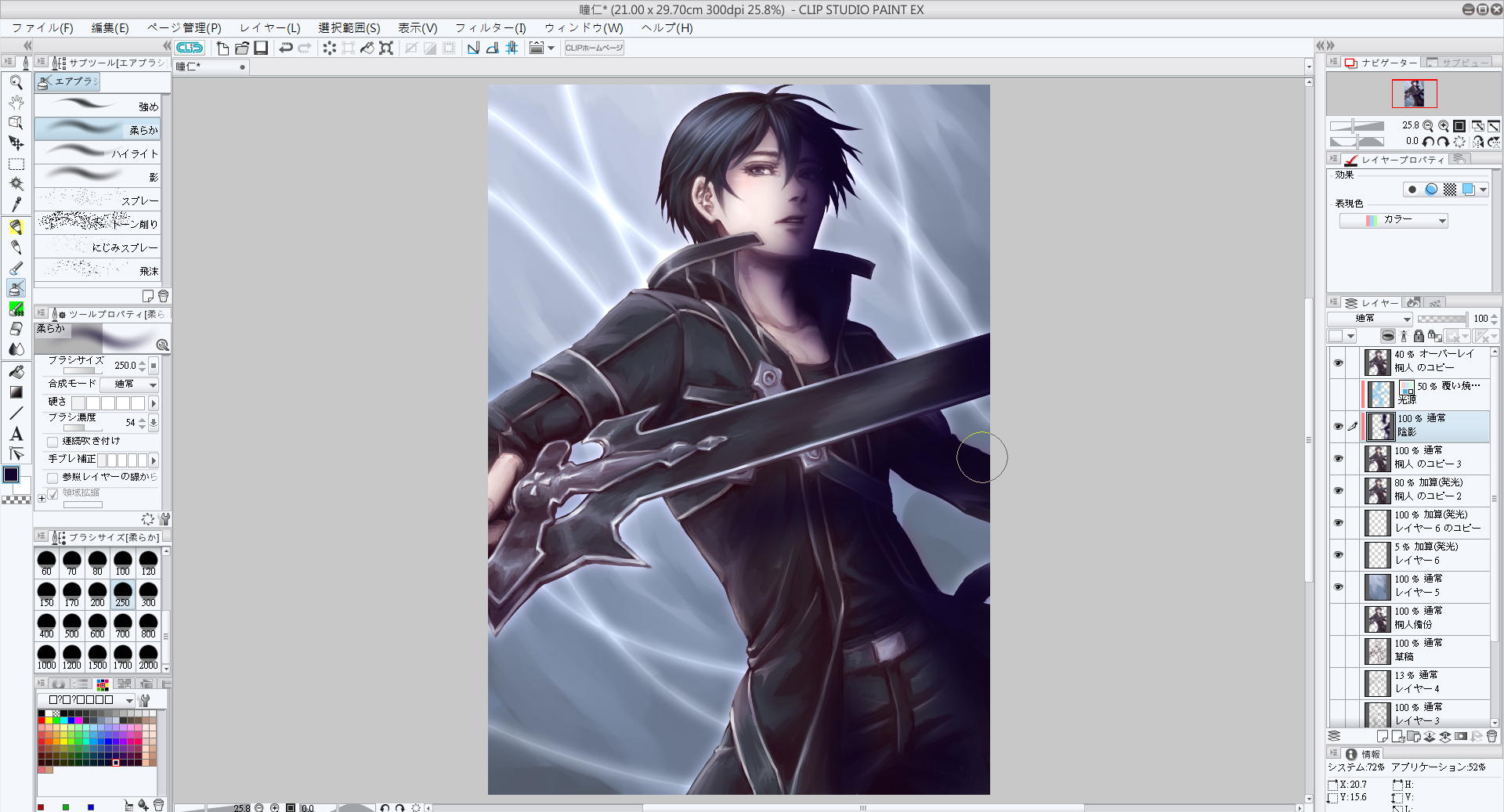Rotate navigator view left

1428,142
